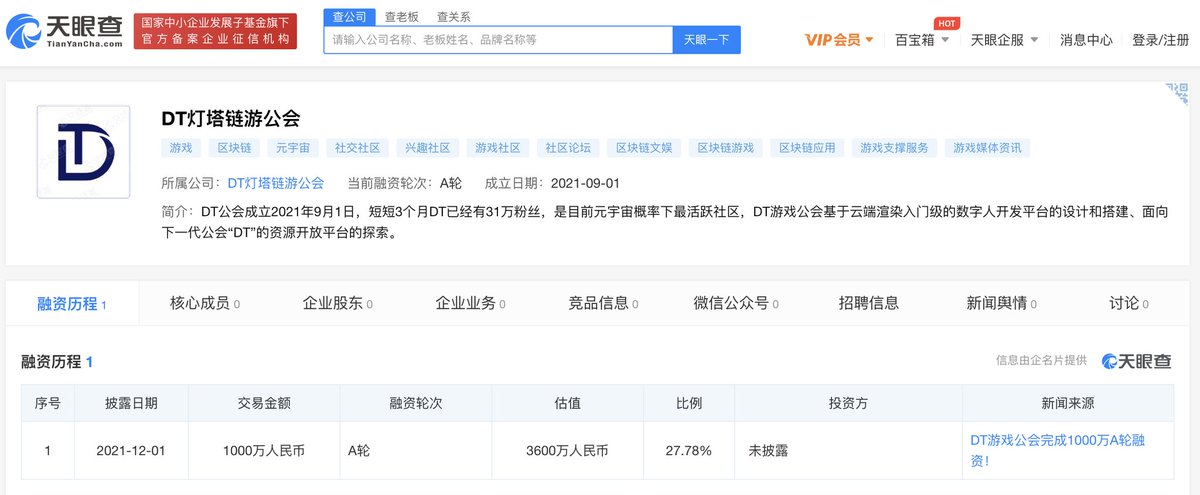Click the 信息由企名片提供 note
The width and height of the screenshot is (1200, 495).
(1041, 361)
